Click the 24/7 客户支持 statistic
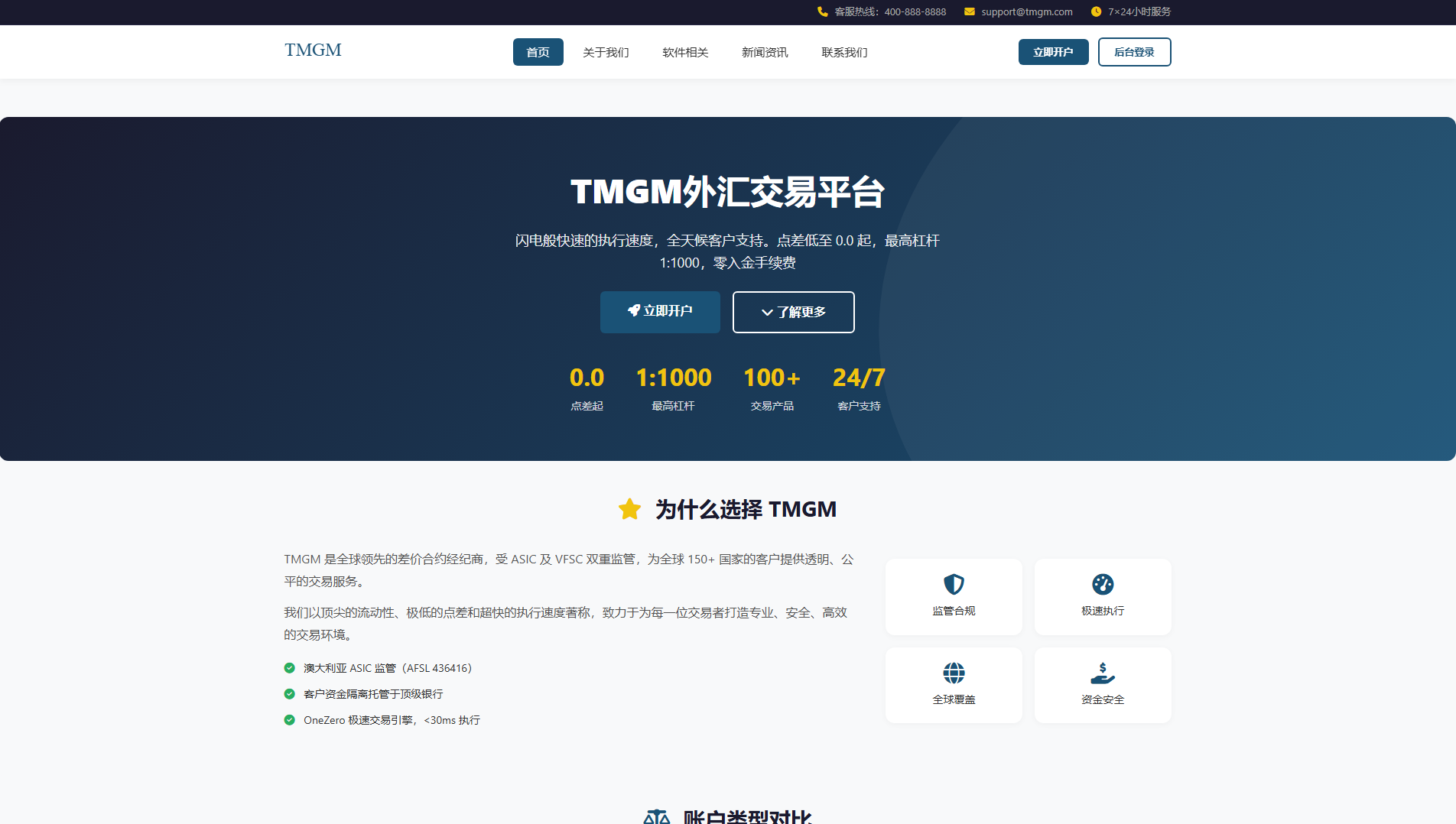The image size is (1456, 824). (x=859, y=388)
